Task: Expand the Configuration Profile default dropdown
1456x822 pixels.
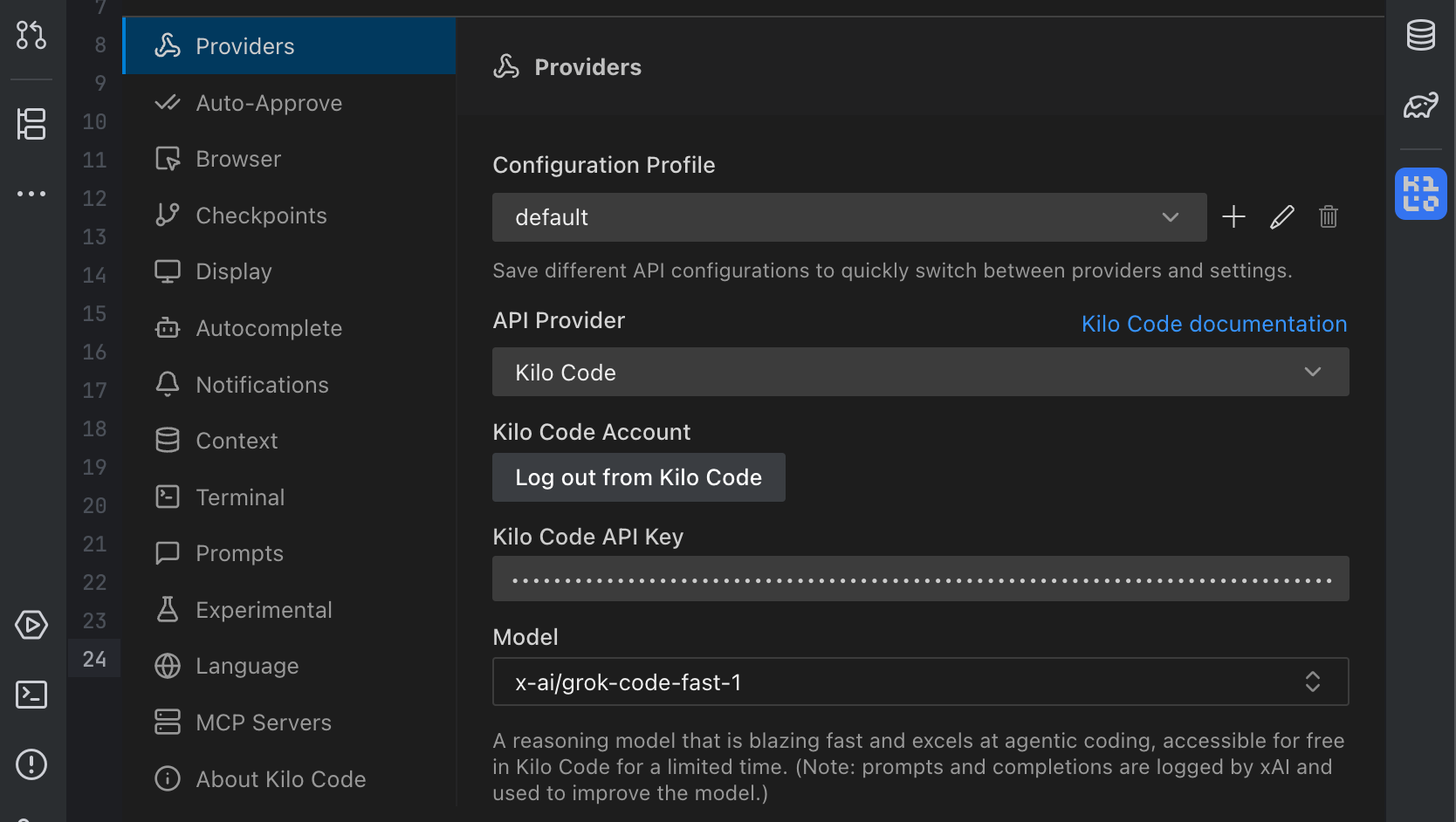Action: 849,217
